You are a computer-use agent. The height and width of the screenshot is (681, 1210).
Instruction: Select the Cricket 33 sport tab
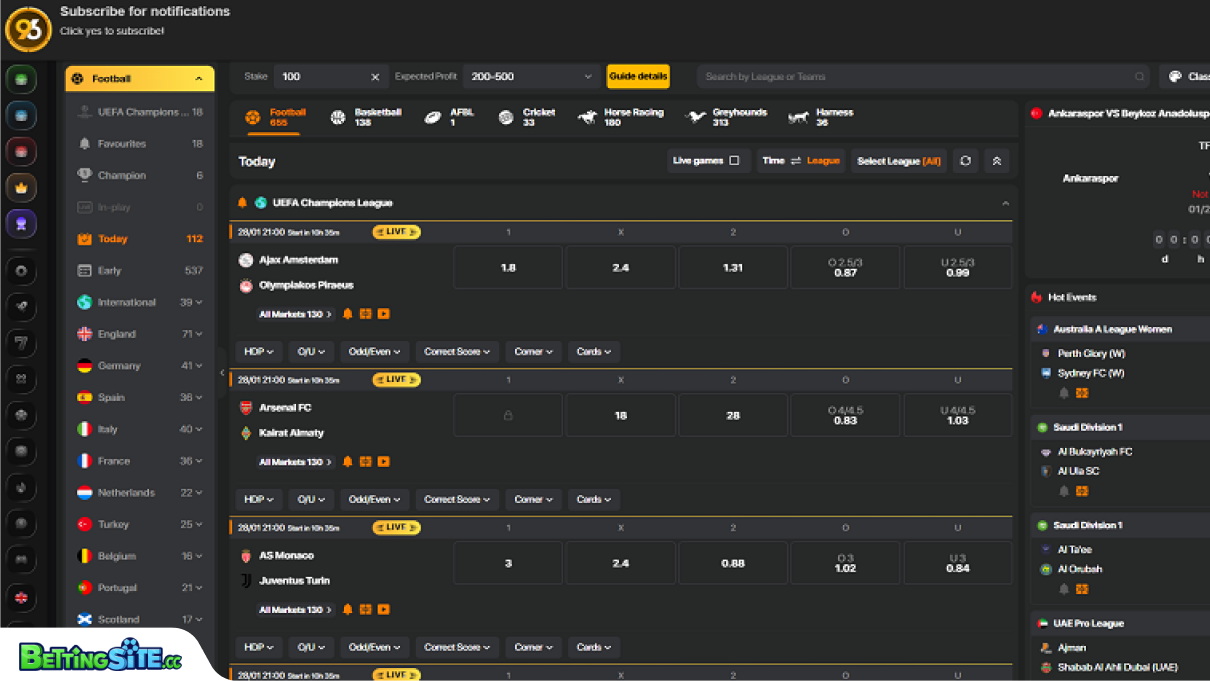pos(527,118)
